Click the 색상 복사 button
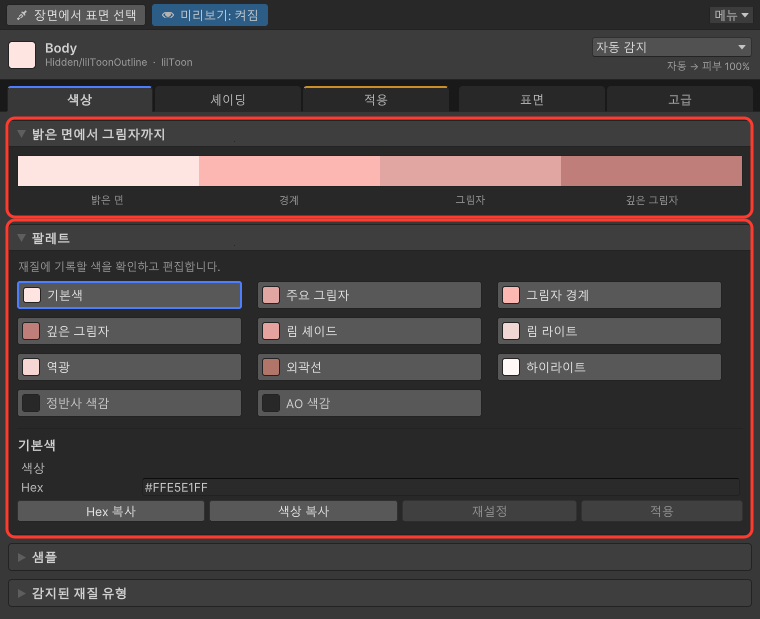Image resolution: width=760 pixels, height=619 pixels. [x=303, y=511]
